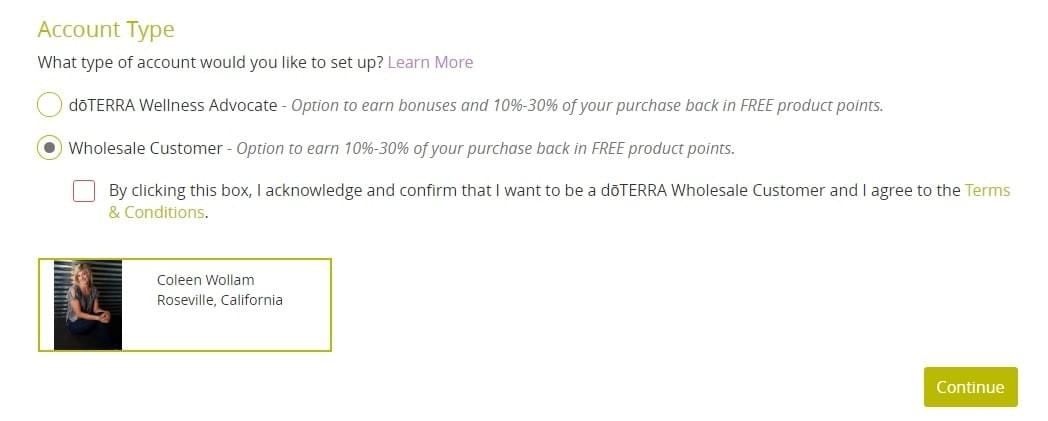
Task: Click the 'dōTERRA Wellness Advocate' option label
Action: [x=173, y=106]
